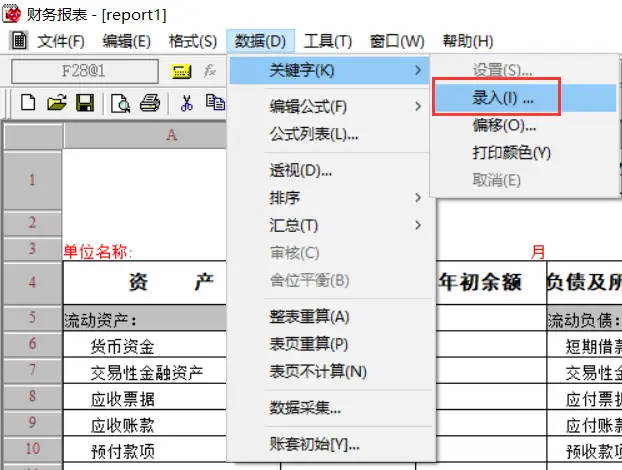
Task: Open the 工具(T) menu
Action: 328,41
